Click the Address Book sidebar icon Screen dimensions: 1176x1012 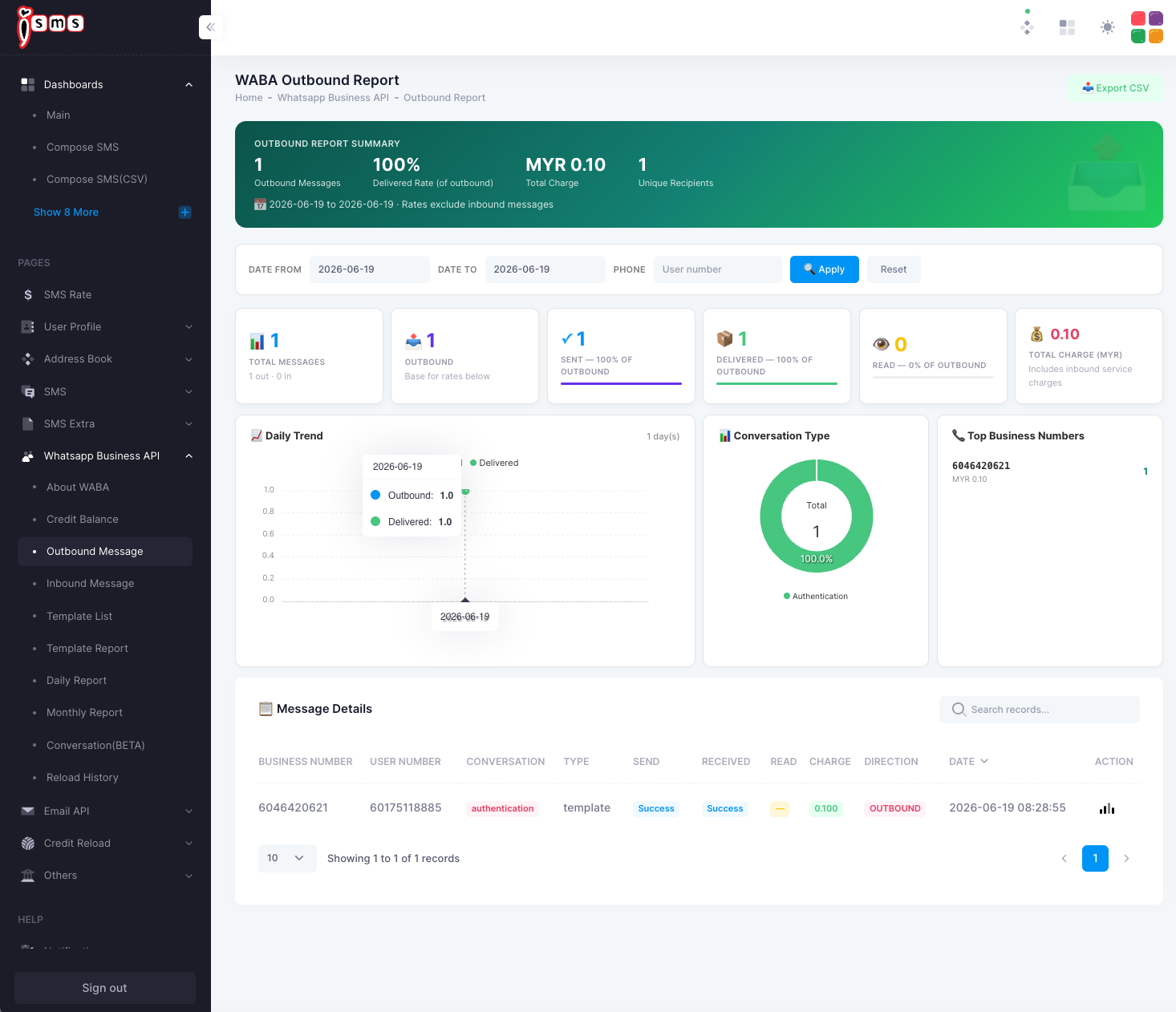pos(28,359)
